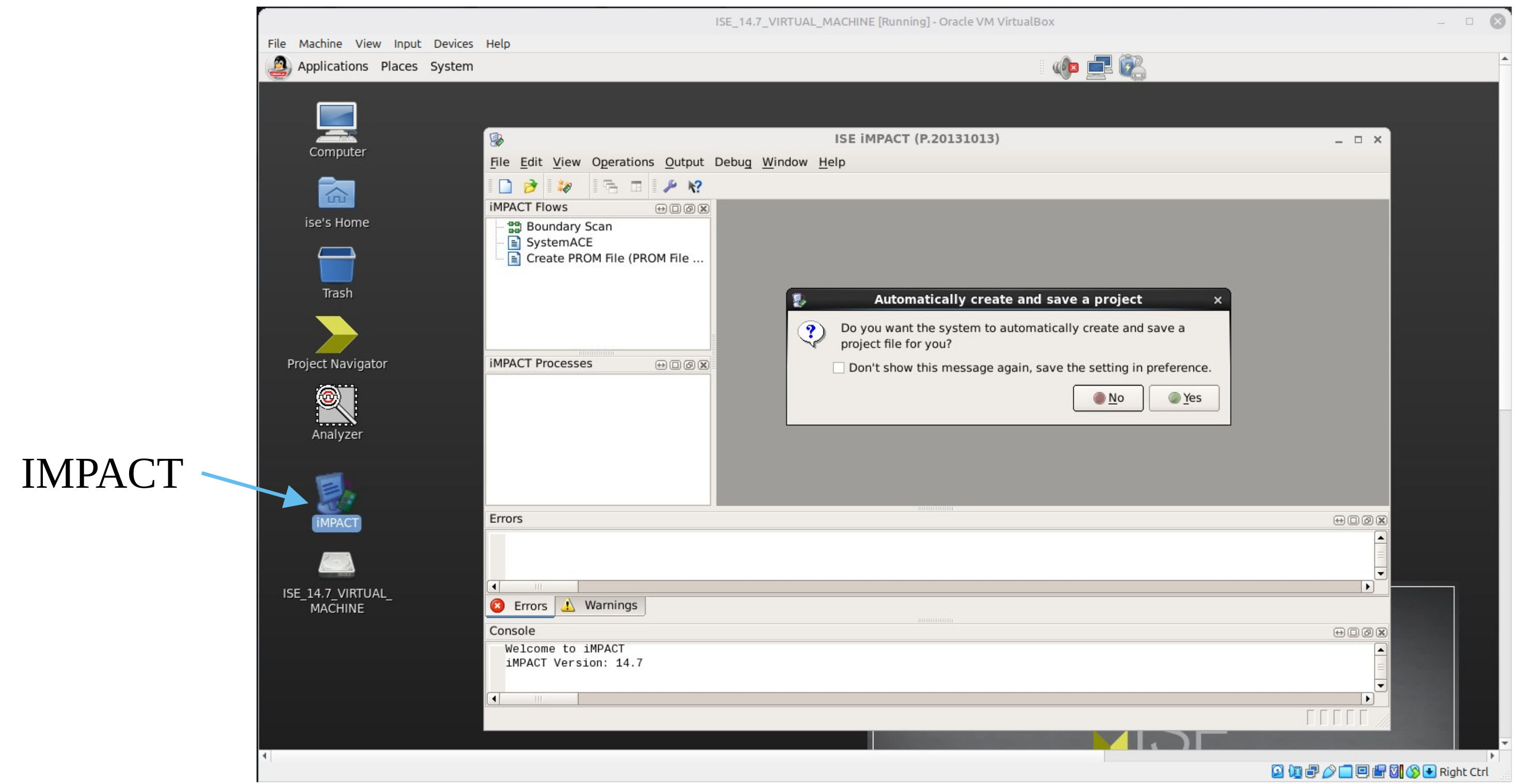Viewport: 1514px width, 784px height.
Task: Click Yes in the create project dialog
Action: coord(1184,398)
